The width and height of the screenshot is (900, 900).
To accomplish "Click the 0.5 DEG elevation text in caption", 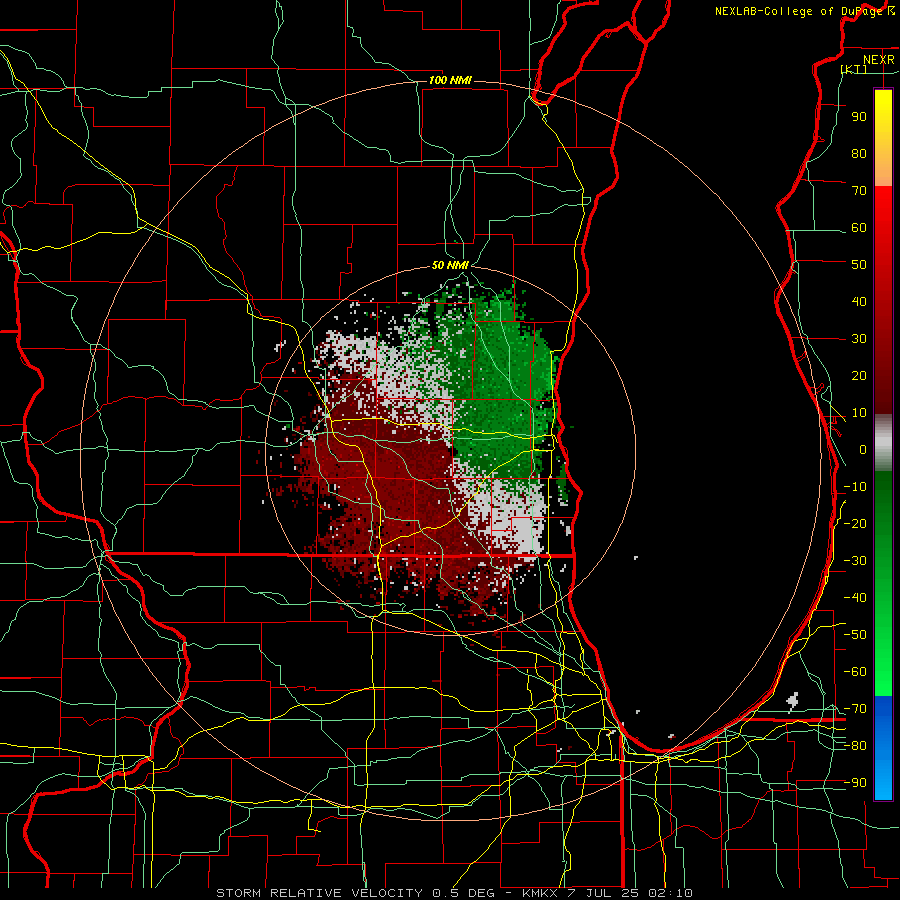I will point(465,893).
